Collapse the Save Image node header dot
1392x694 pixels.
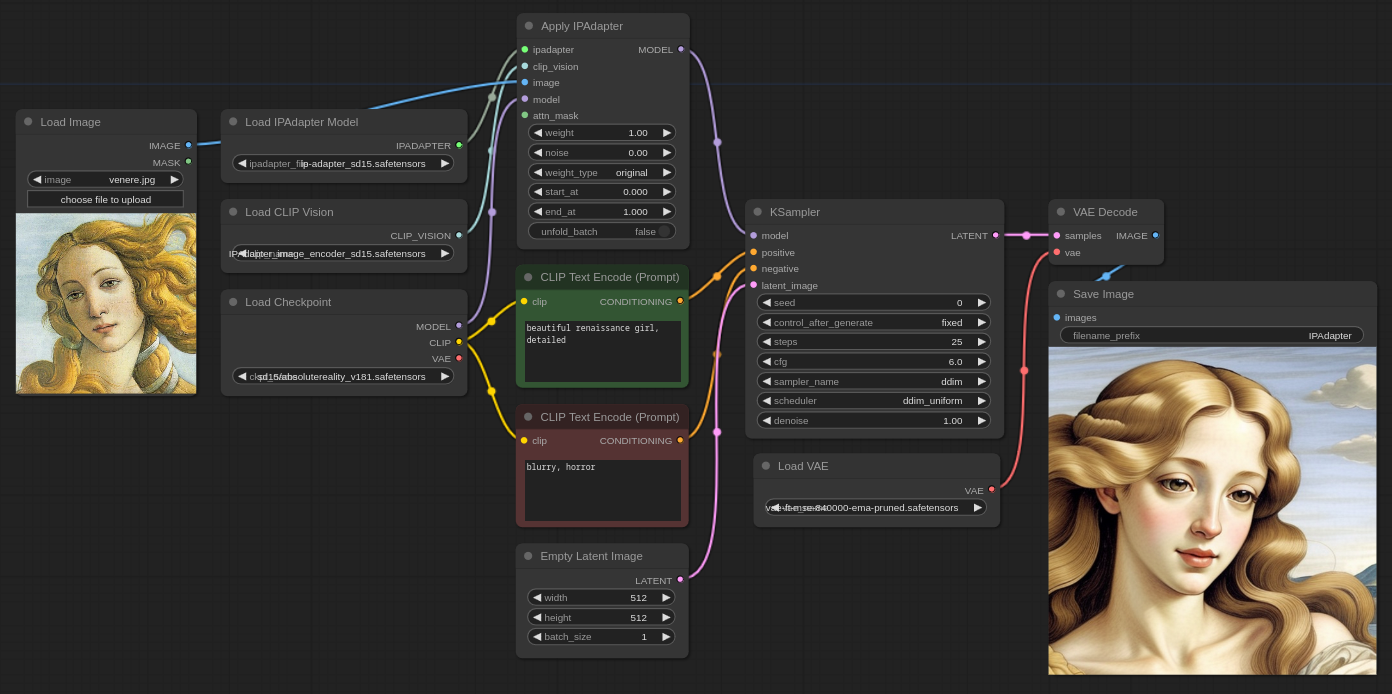pos(1060,293)
